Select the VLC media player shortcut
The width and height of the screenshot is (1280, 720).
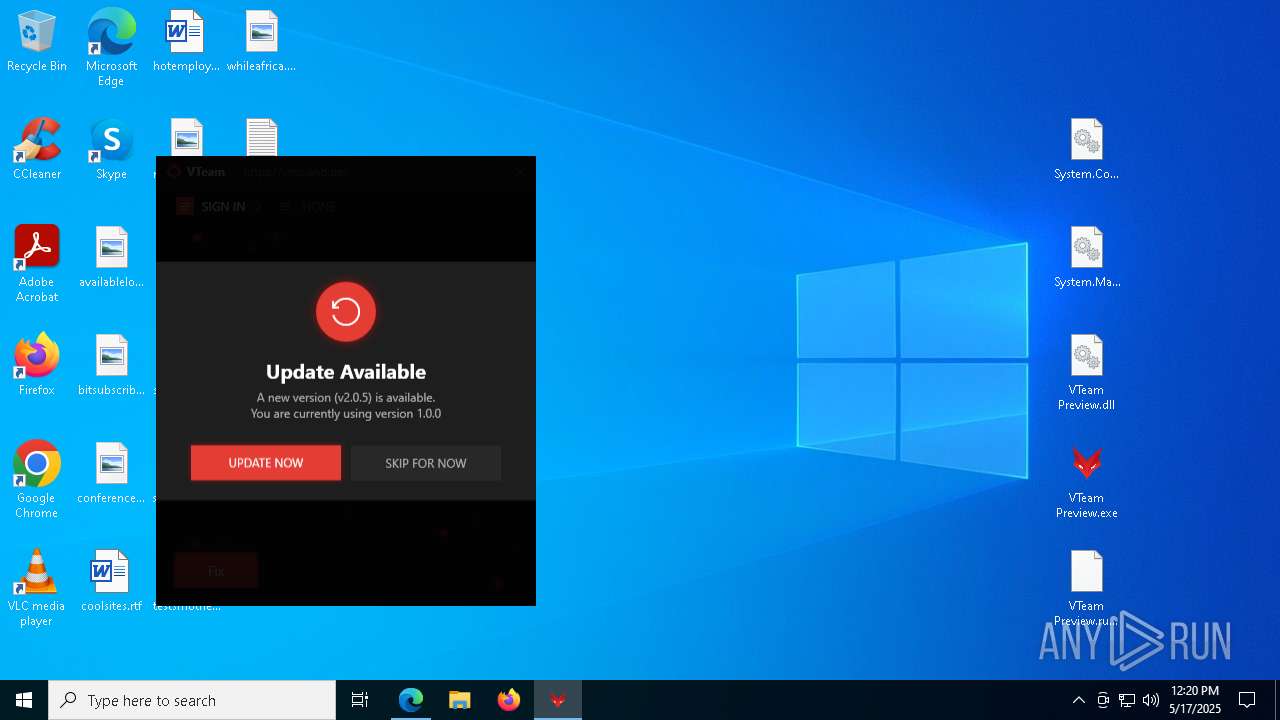pos(37,588)
